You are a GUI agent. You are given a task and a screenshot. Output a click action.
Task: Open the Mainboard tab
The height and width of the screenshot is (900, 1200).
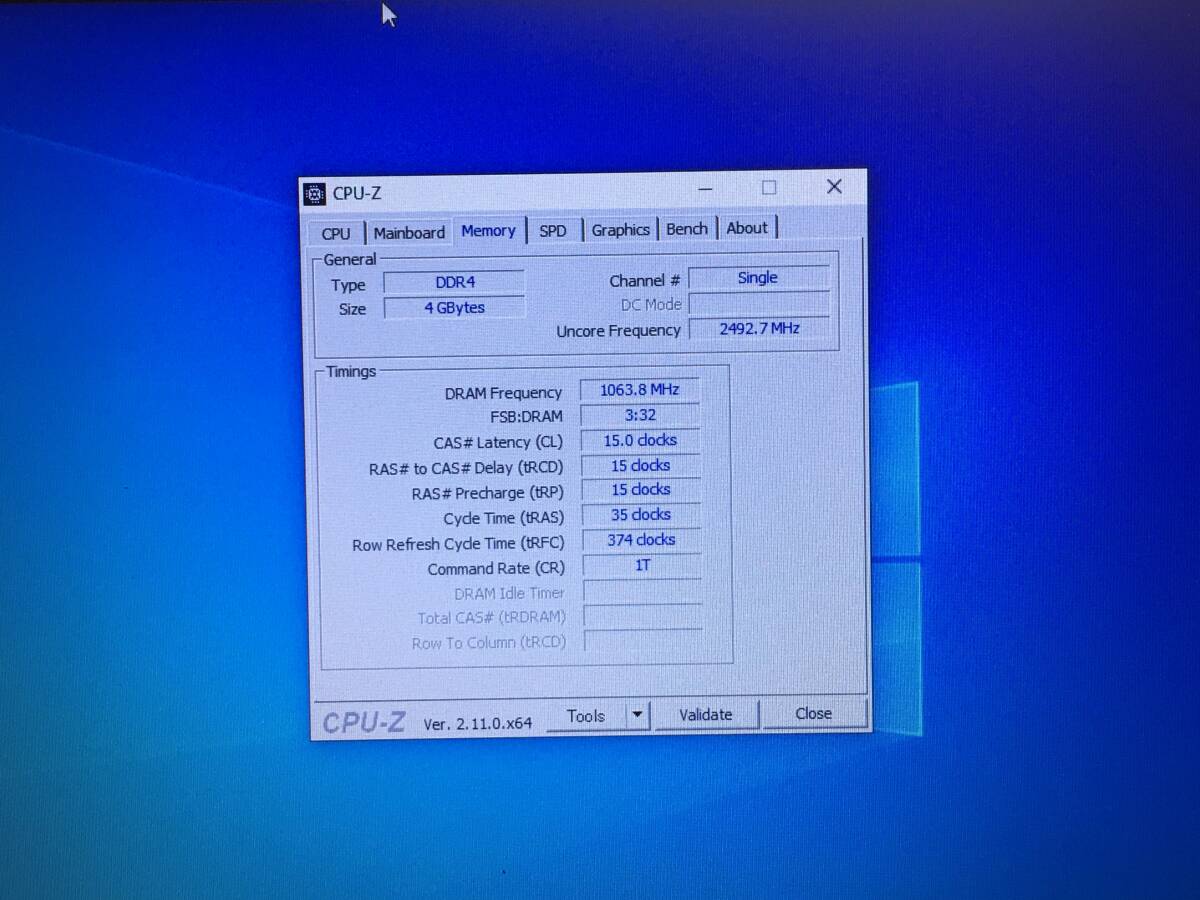click(409, 233)
